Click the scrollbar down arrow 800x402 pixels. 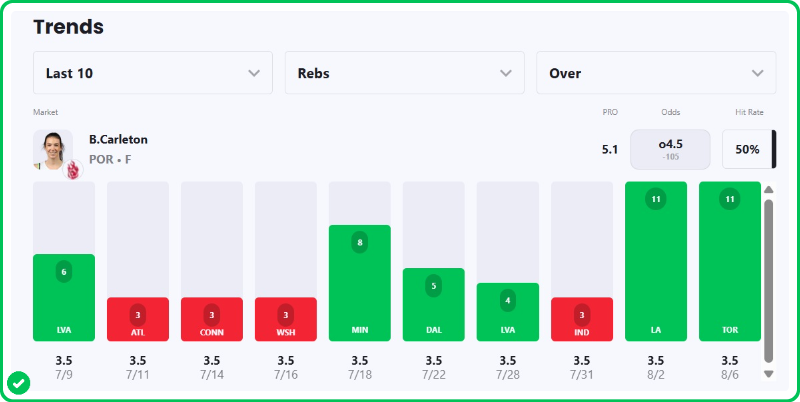coord(769,374)
